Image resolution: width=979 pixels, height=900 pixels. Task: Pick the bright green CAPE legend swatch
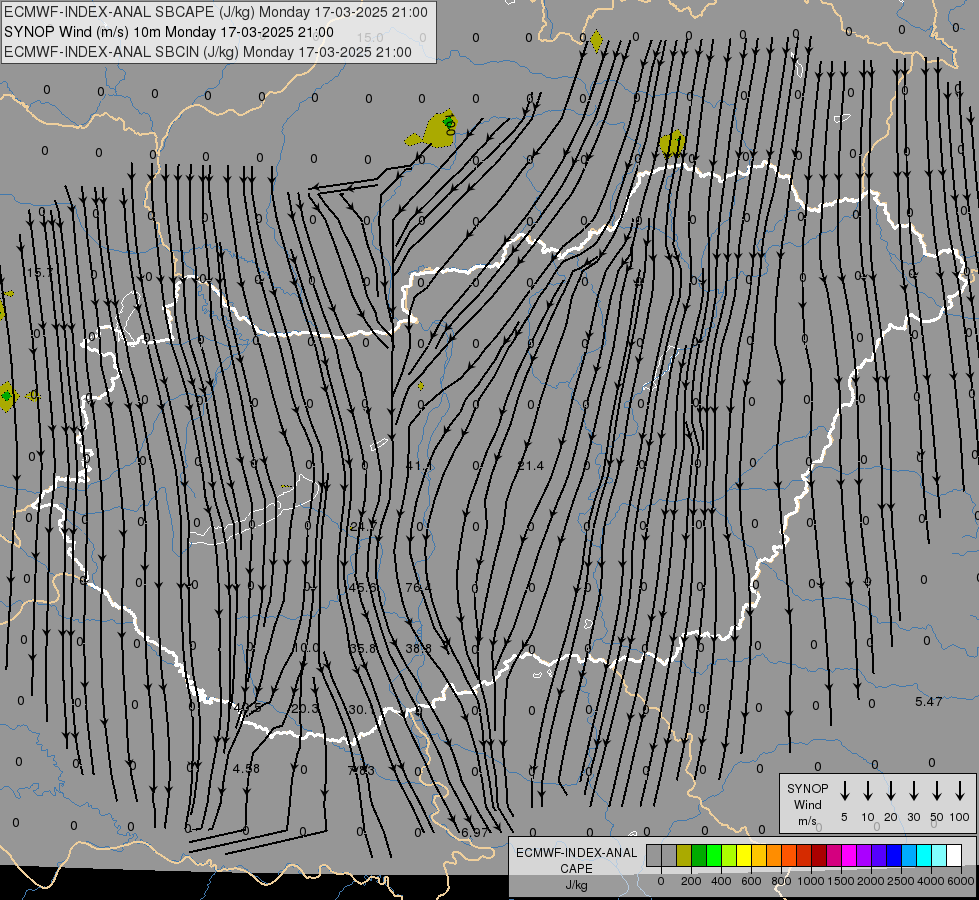click(714, 855)
